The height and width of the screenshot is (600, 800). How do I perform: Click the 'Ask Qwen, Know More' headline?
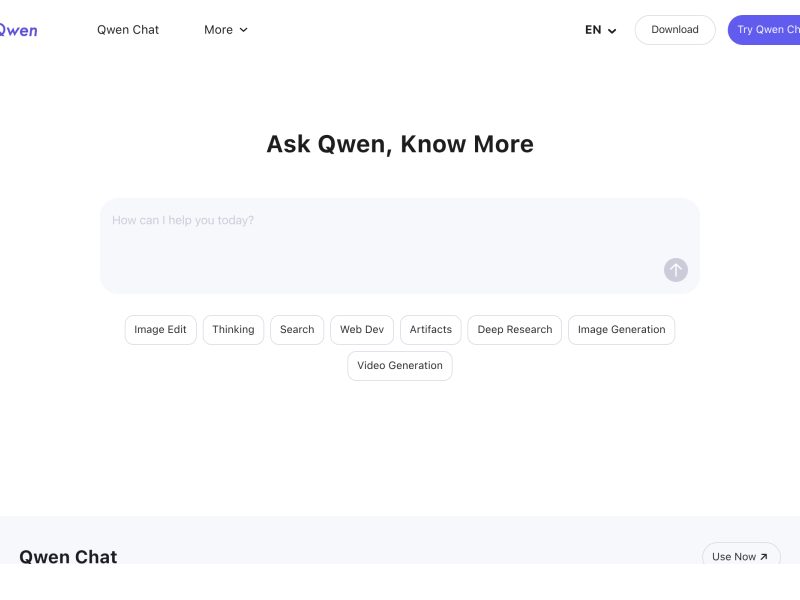point(400,144)
